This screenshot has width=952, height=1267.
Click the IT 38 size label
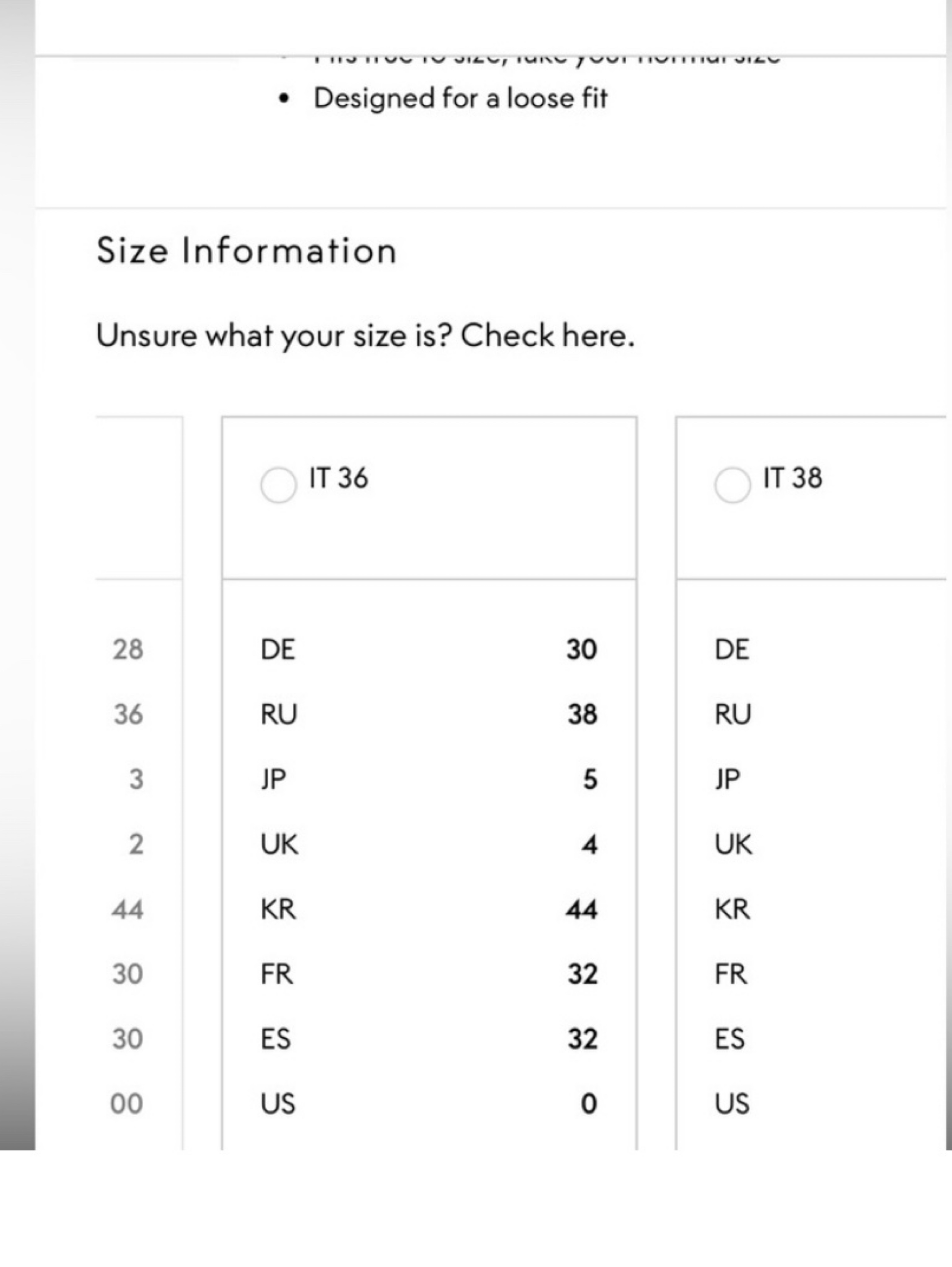[793, 478]
